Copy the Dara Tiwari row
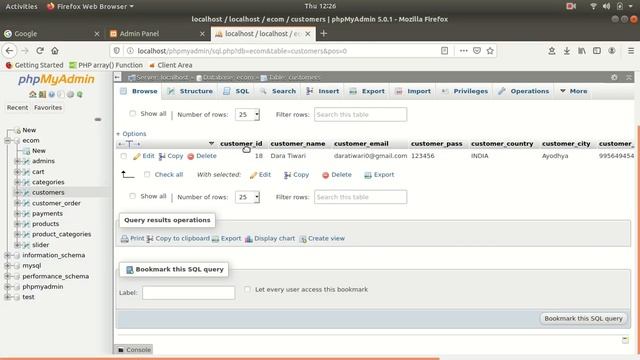 point(171,156)
